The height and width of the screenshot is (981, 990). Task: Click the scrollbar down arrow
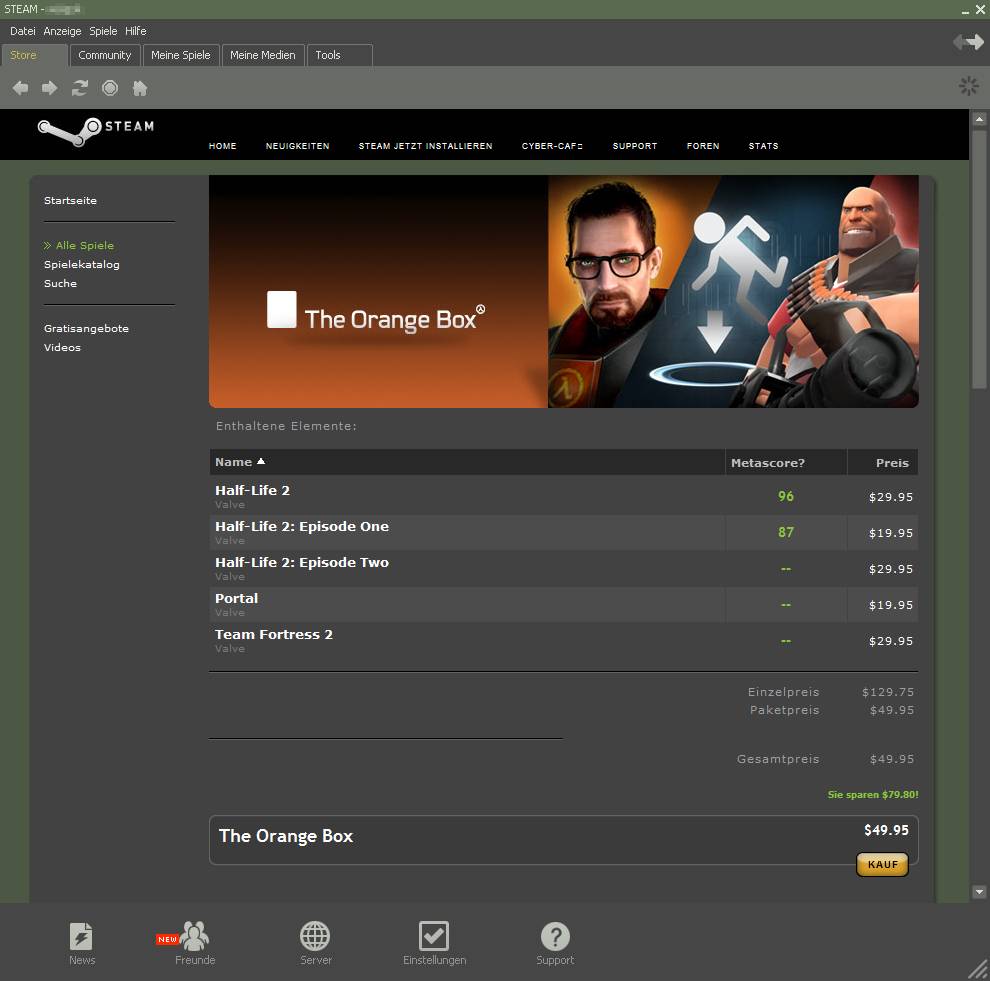[x=979, y=891]
